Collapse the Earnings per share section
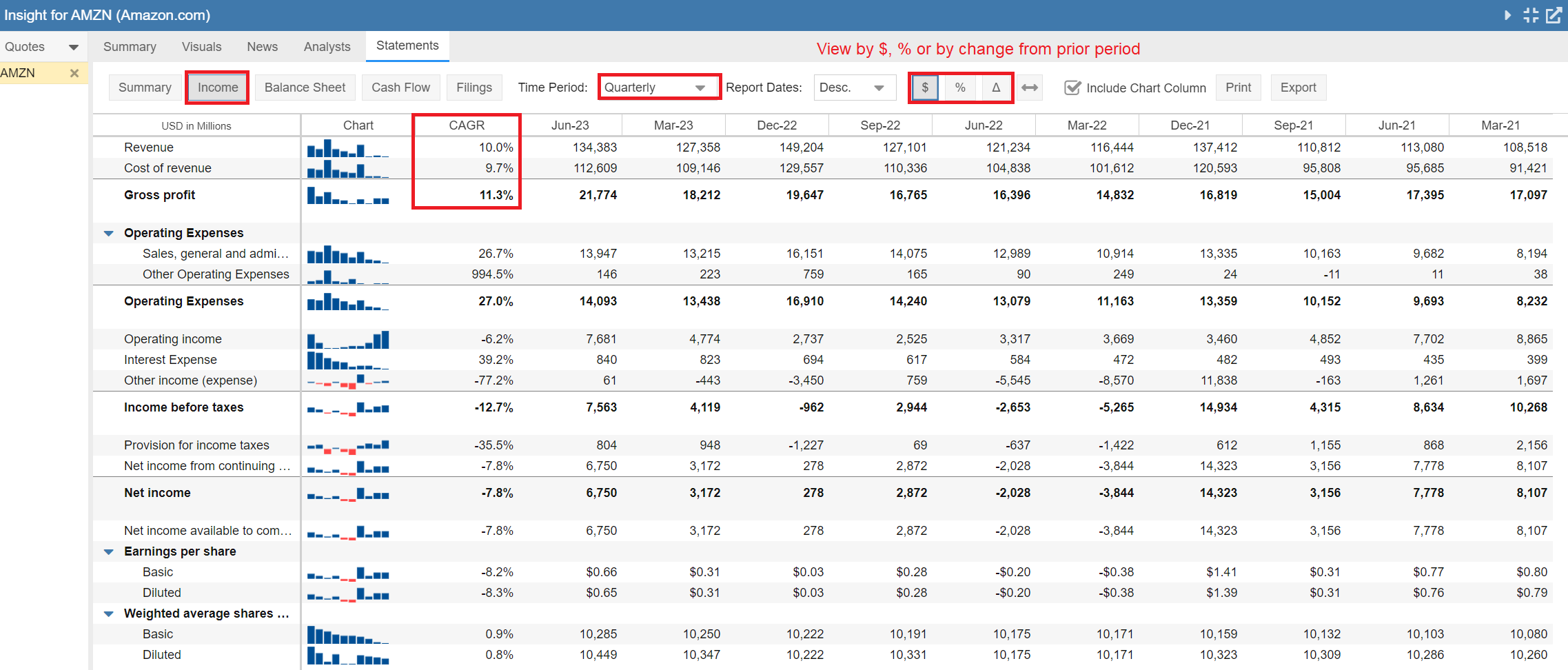 tap(109, 551)
